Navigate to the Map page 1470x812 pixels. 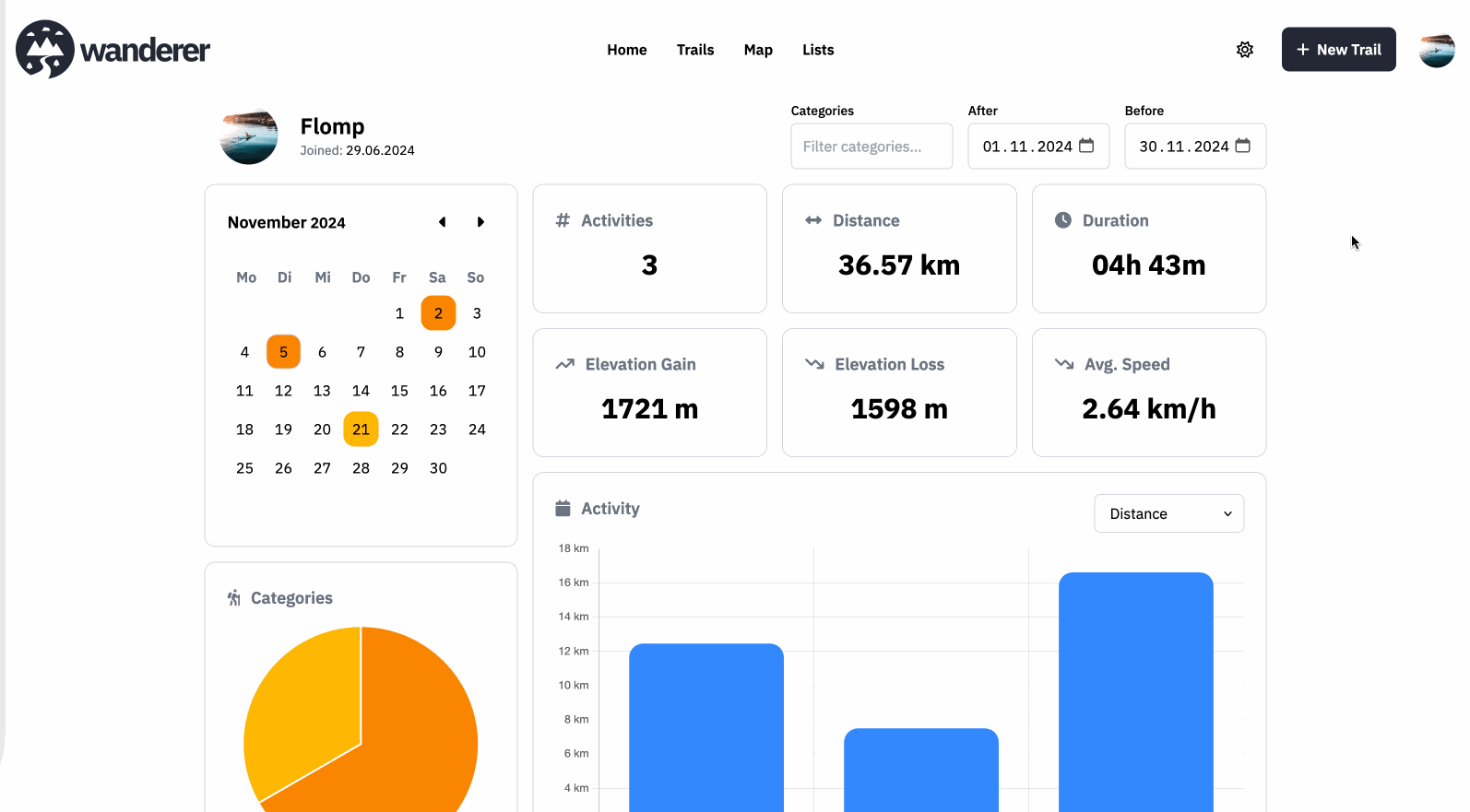tap(758, 50)
